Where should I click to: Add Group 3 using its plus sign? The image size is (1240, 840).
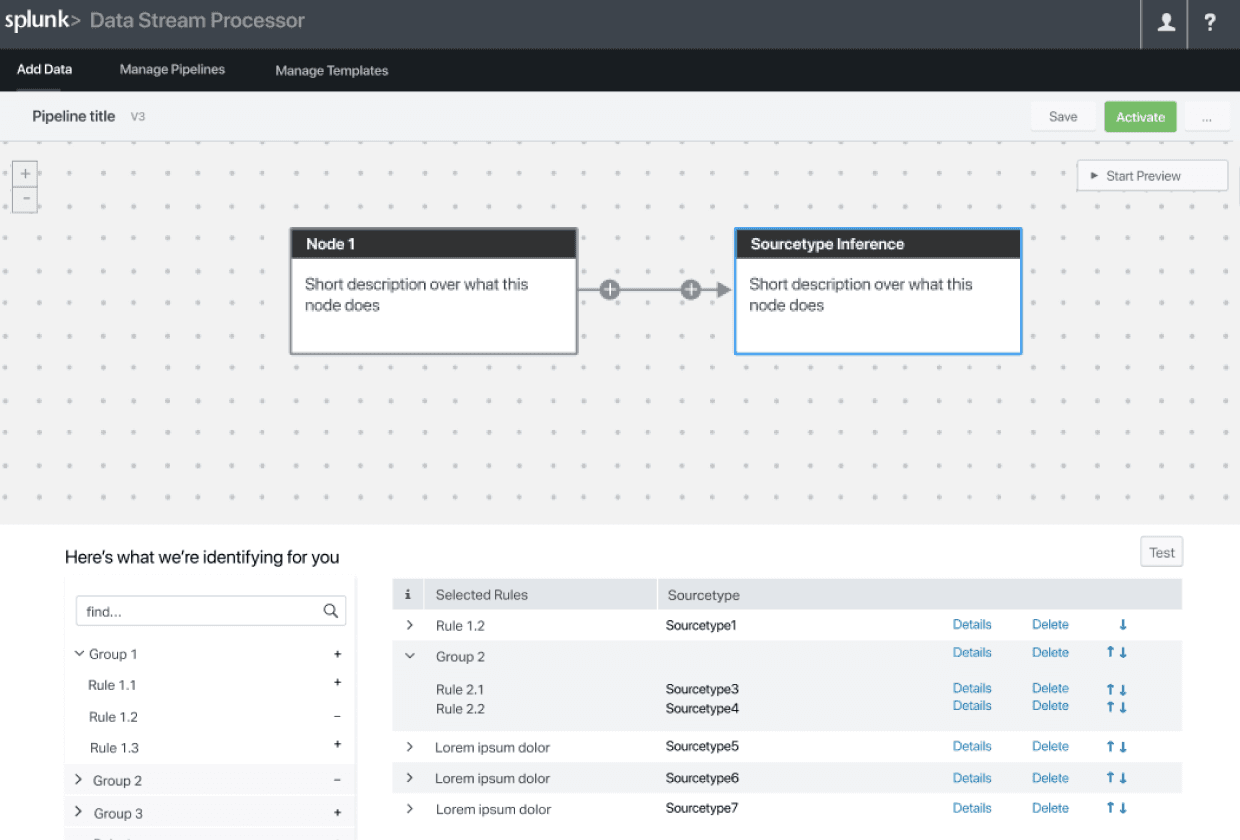337,813
